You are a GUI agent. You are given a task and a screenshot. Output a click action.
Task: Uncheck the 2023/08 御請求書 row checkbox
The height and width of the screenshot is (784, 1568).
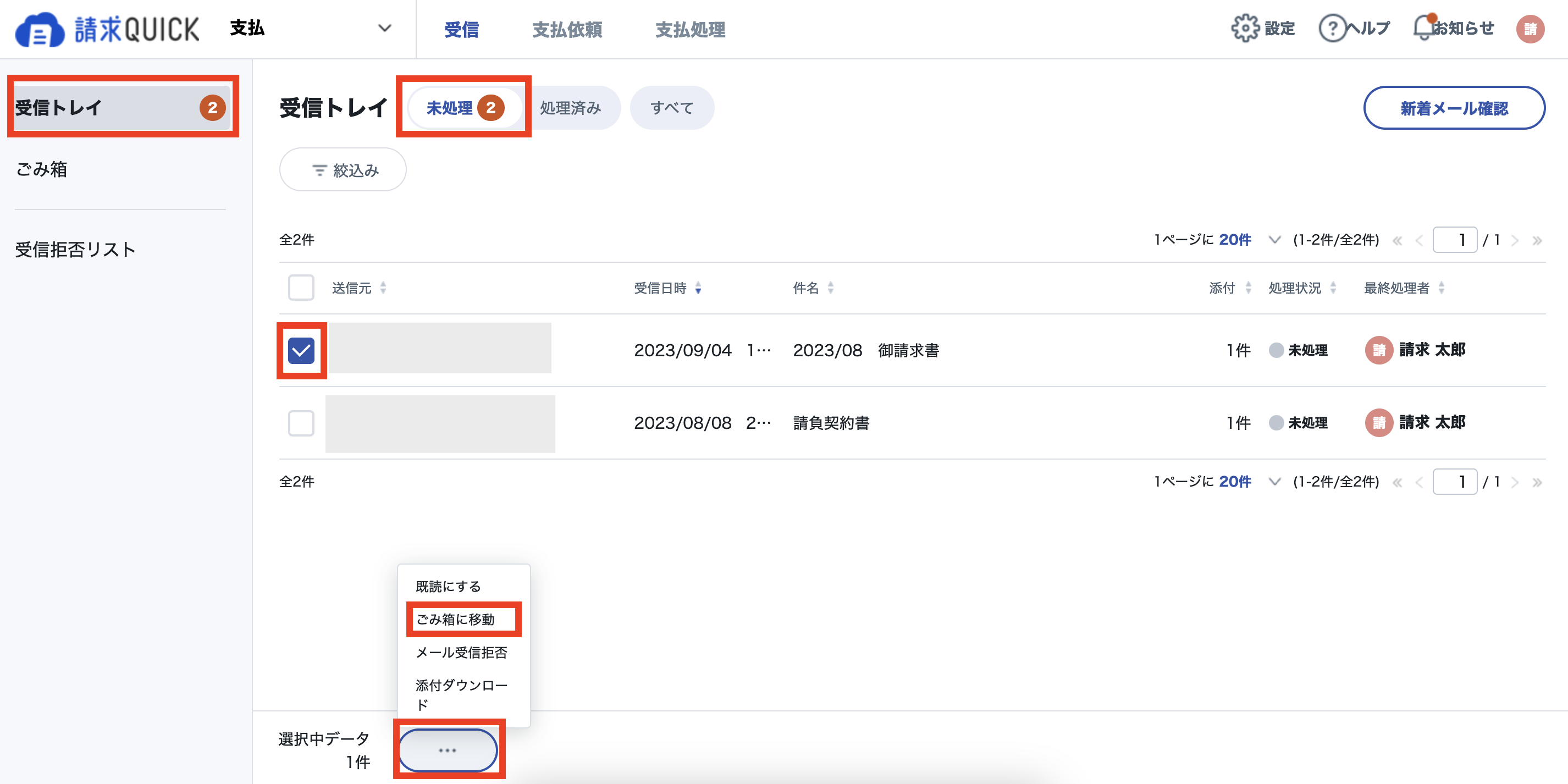click(301, 351)
